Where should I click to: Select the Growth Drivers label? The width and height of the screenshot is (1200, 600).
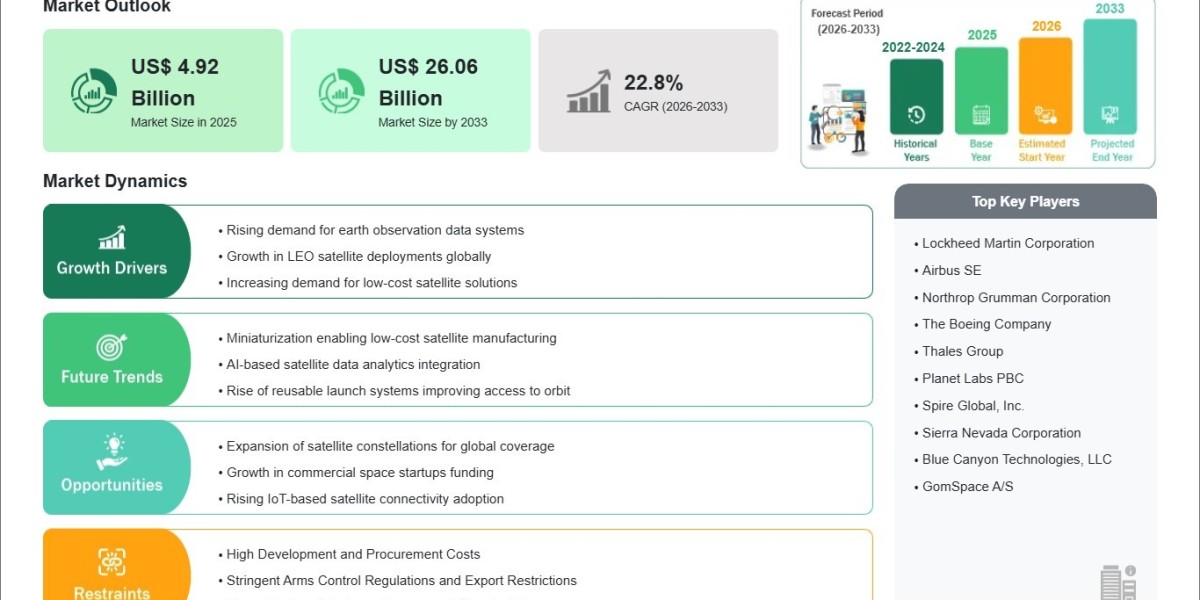[x=112, y=268]
